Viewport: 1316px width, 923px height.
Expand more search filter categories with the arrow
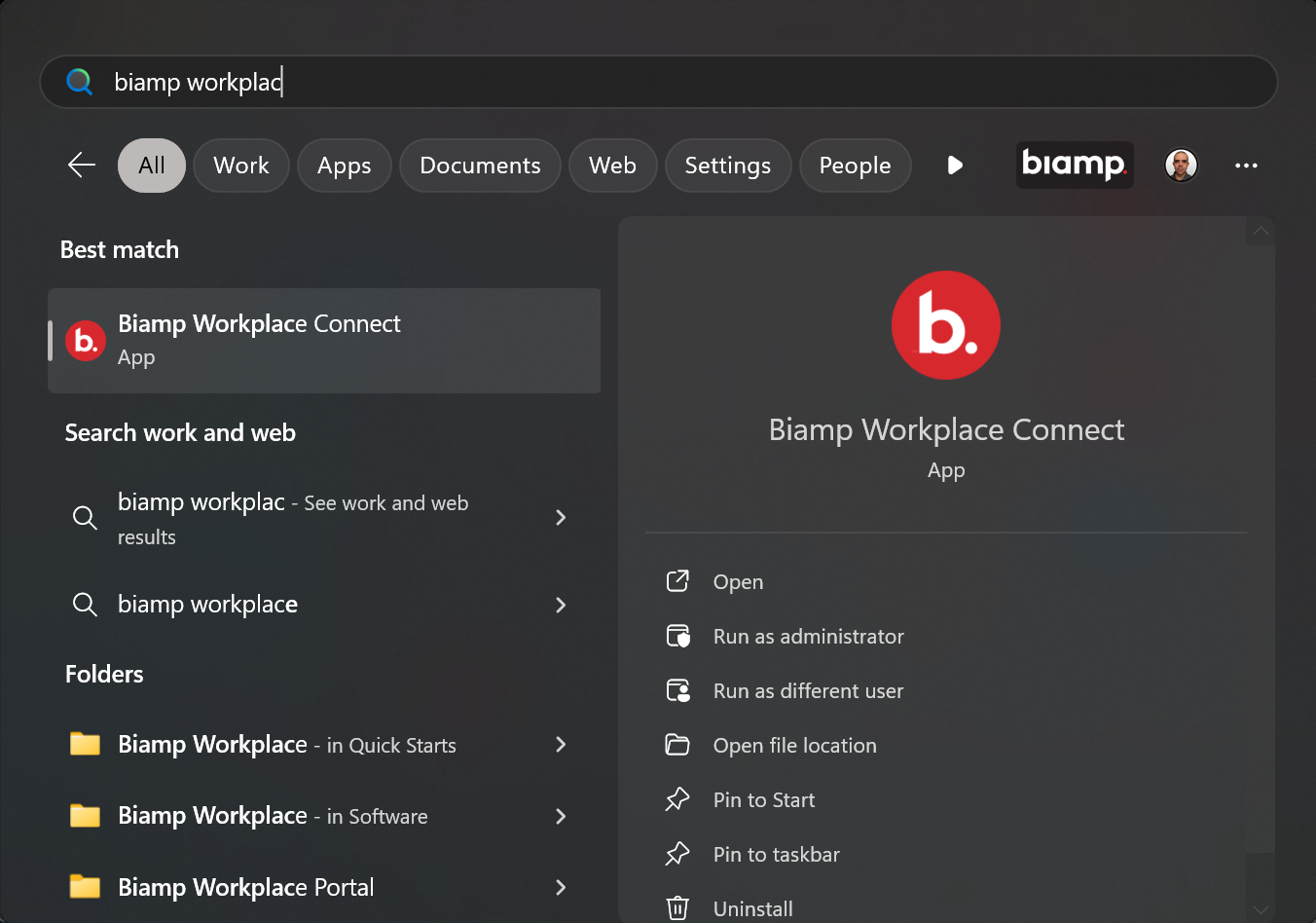click(x=955, y=166)
